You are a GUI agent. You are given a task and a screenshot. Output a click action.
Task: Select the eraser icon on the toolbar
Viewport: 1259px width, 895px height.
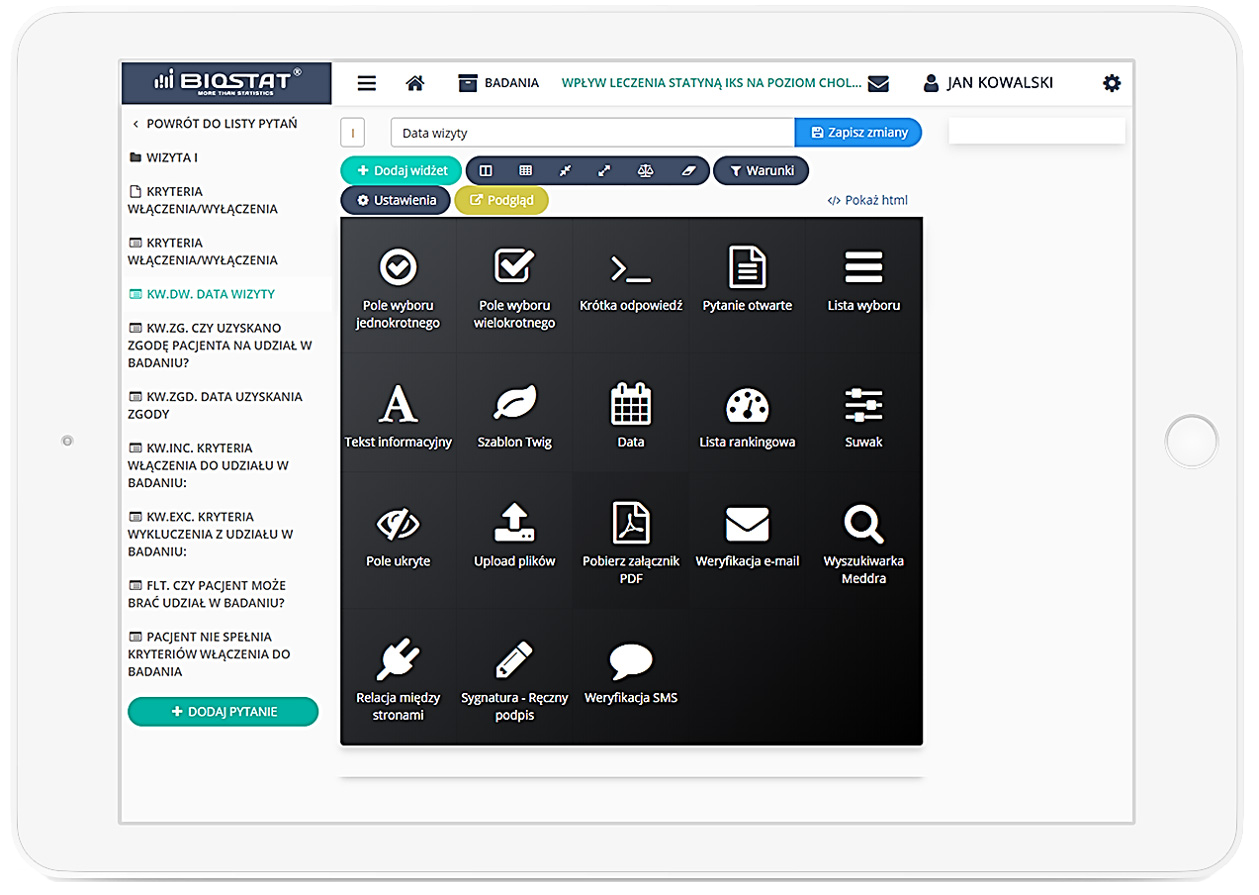click(x=688, y=170)
